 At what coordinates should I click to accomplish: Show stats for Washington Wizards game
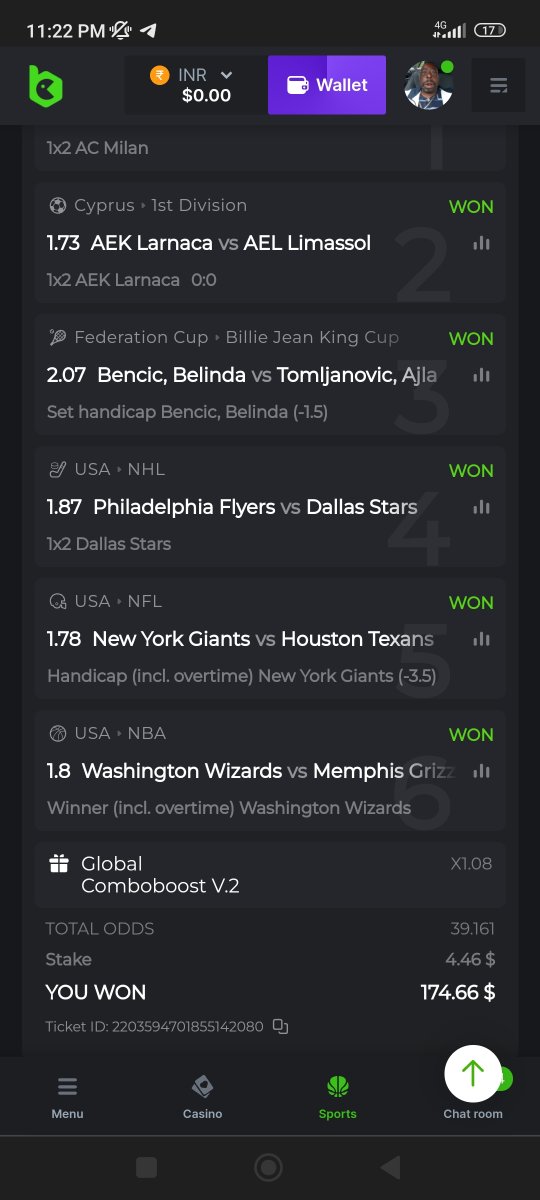point(482,771)
